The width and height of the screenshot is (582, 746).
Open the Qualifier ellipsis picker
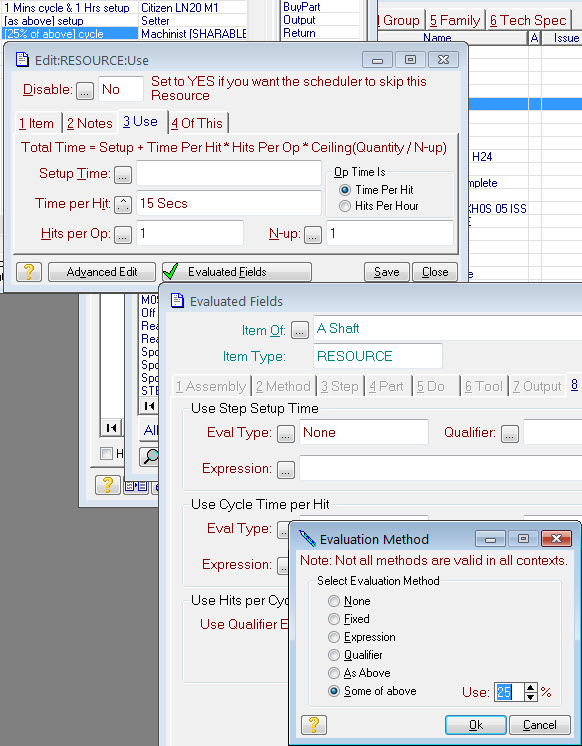point(509,434)
